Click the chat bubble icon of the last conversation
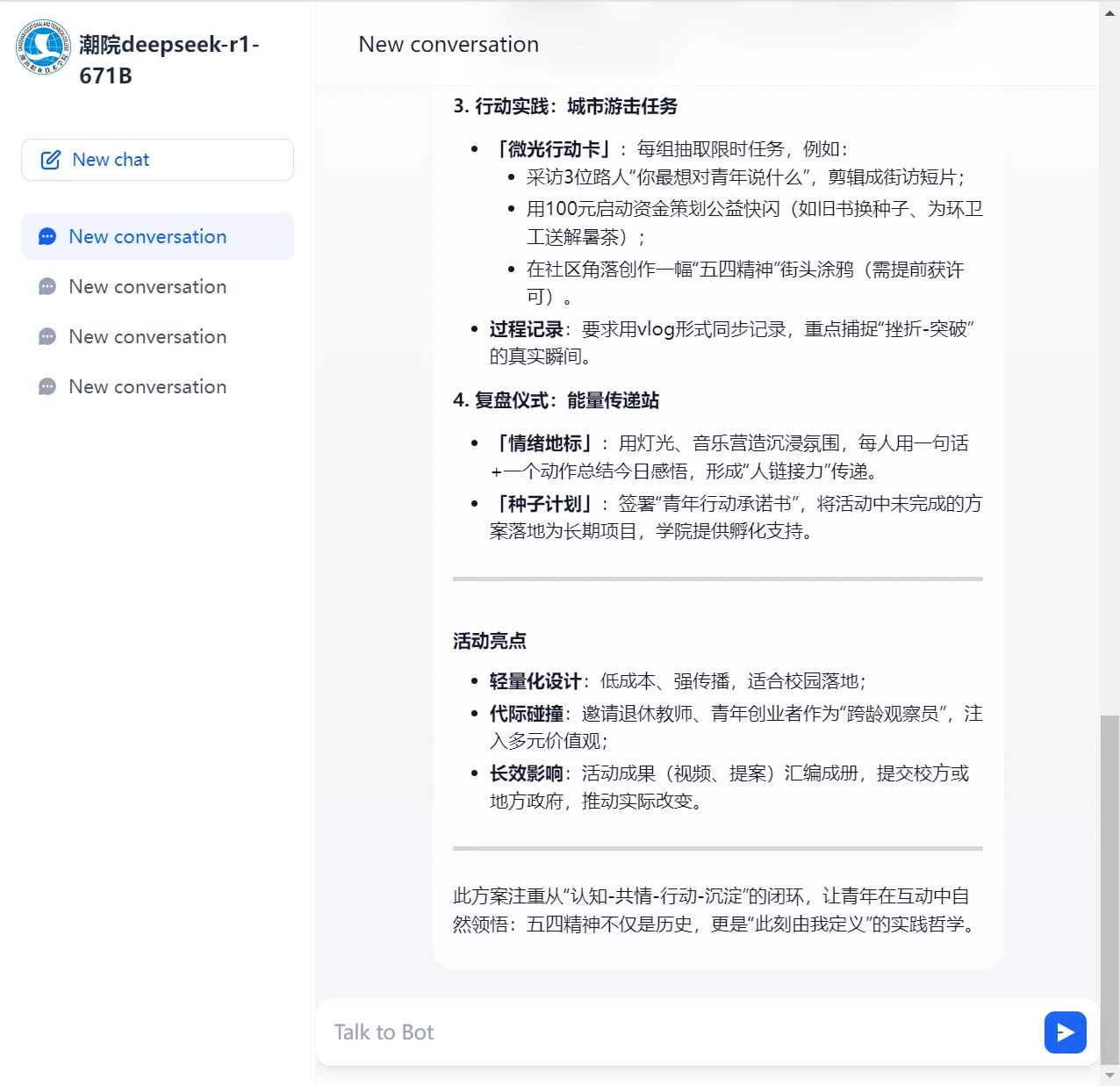Screen dimensions: 1120x1086 [x=47, y=387]
